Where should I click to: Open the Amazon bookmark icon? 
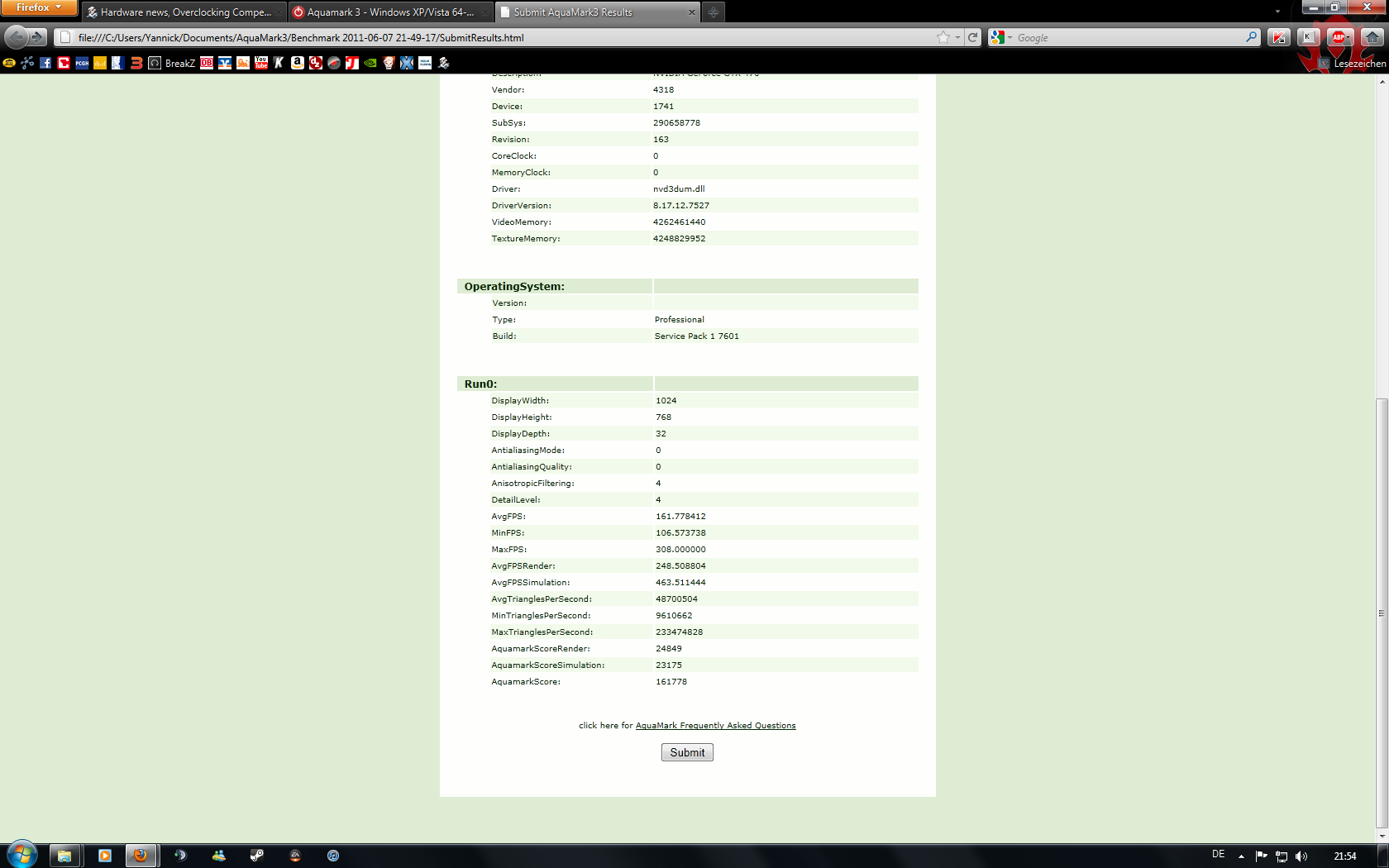click(x=298, y=63)
